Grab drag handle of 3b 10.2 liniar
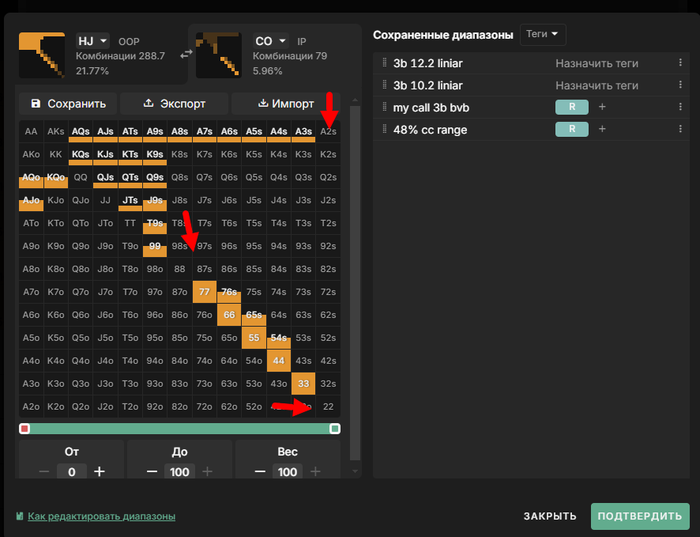This screenshot has width=700, height=537. (x=384, y=85)
